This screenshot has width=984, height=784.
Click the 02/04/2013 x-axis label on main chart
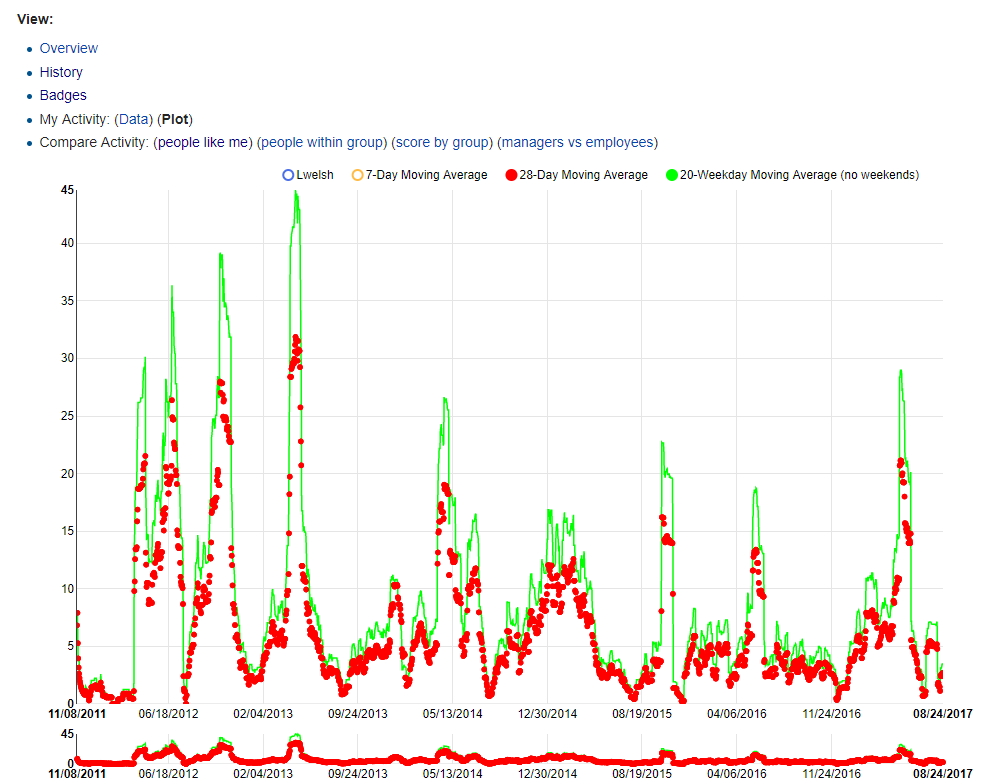(x=263, y=714)
